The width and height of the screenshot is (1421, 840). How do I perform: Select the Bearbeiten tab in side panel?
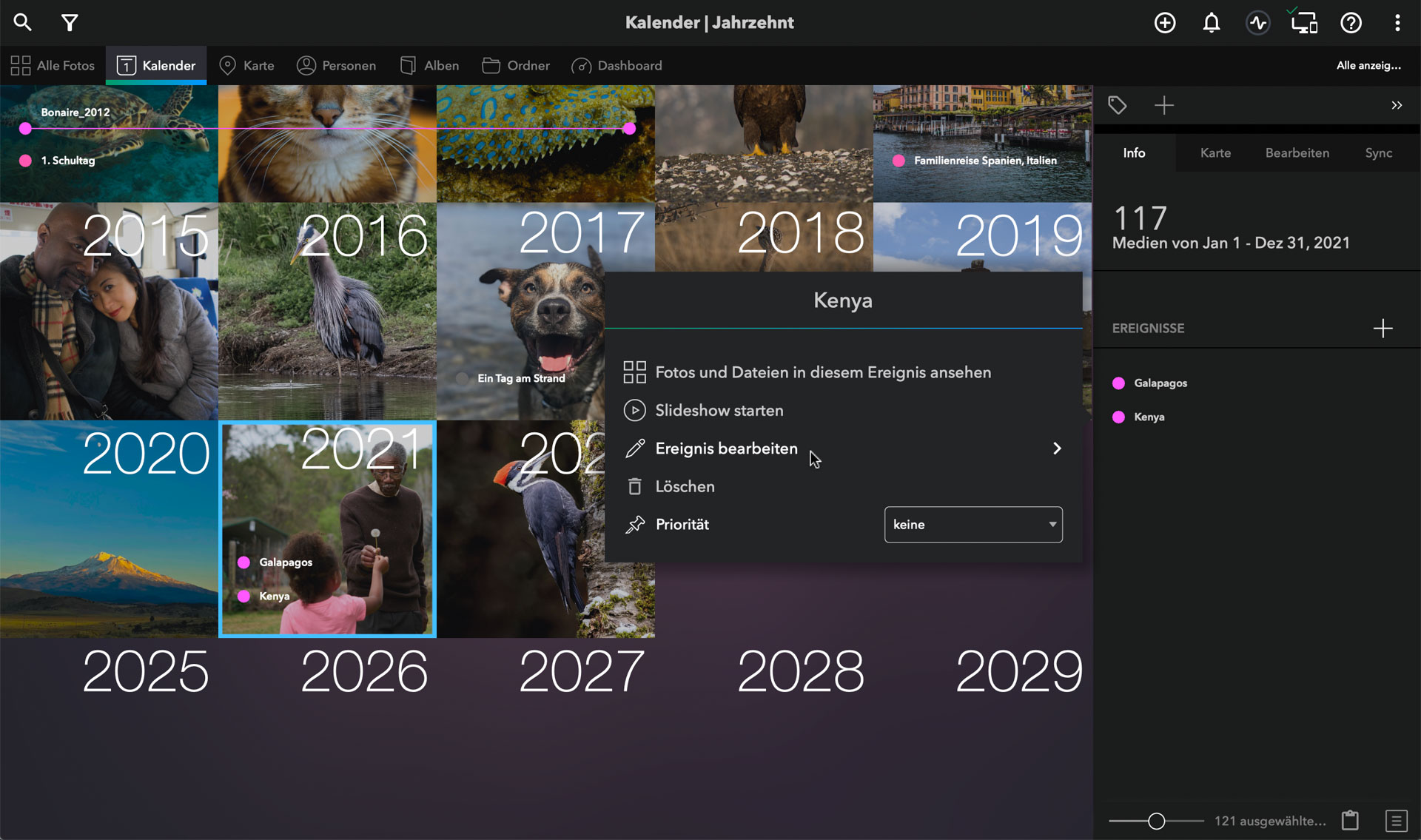click(1297, 153)
